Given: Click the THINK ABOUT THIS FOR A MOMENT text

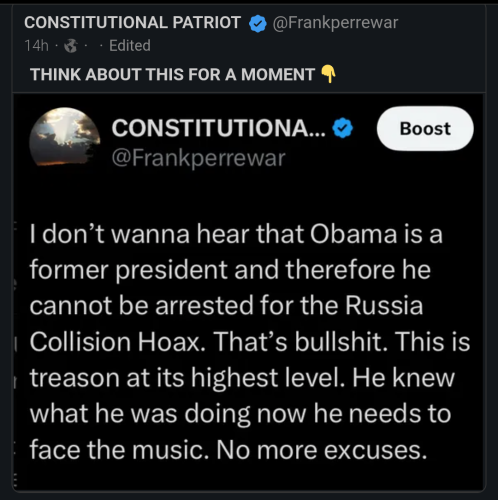Looking at the screenshot, I should pyautogui.click(x=172, y=74).
